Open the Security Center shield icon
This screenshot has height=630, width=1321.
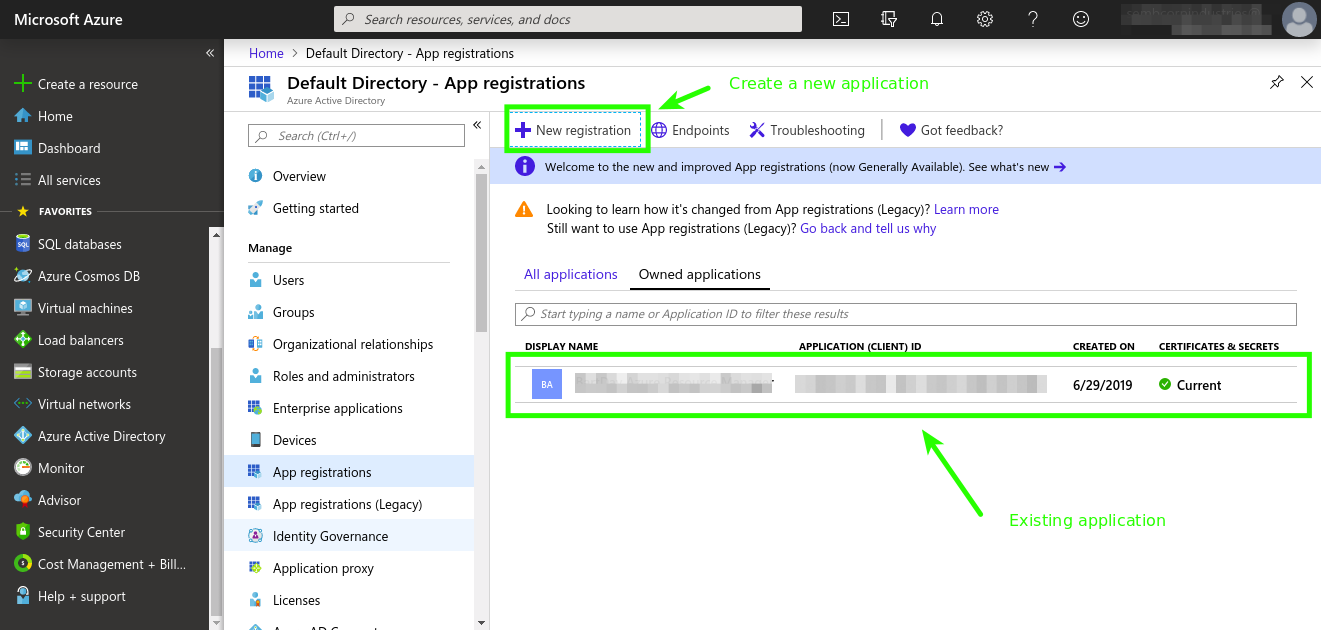[23, 532]
